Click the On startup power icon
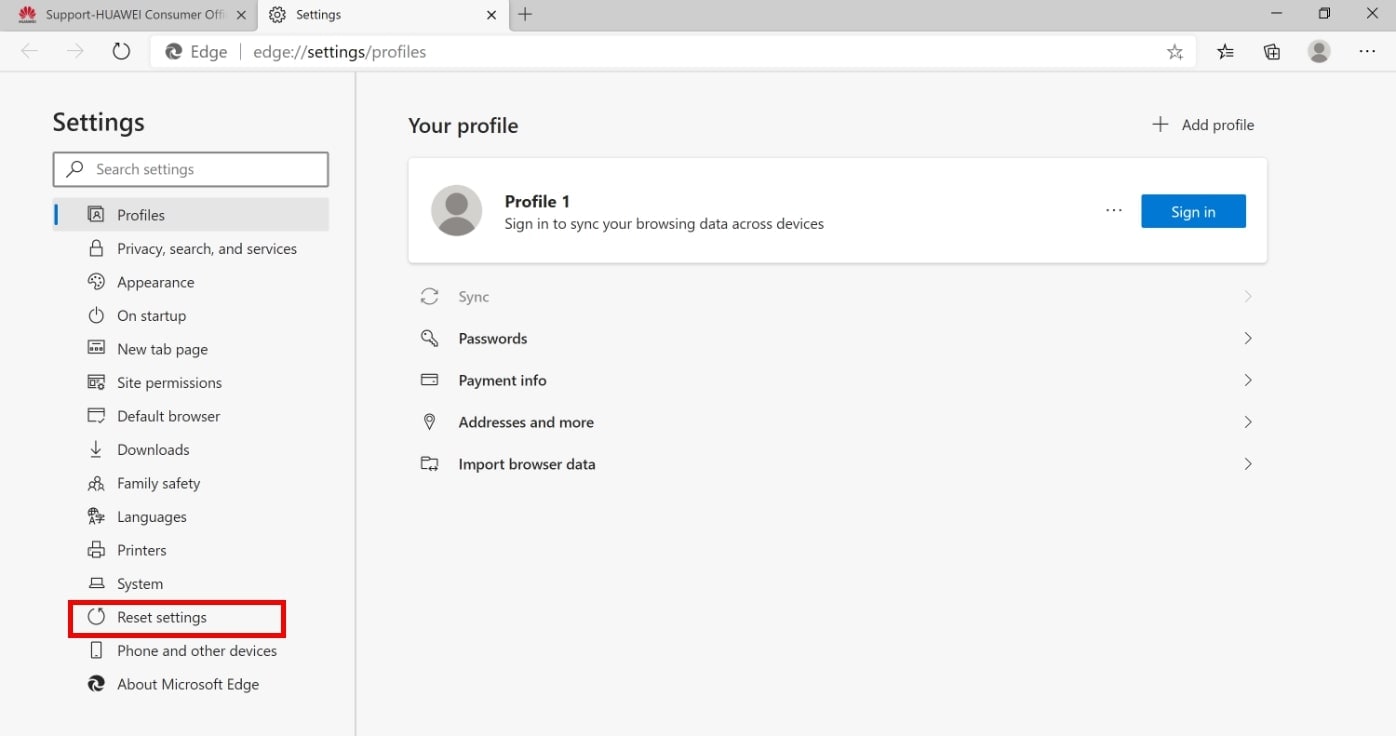Image resolution: width=1396 pixels, height=736 pixels. pos(96,315)
